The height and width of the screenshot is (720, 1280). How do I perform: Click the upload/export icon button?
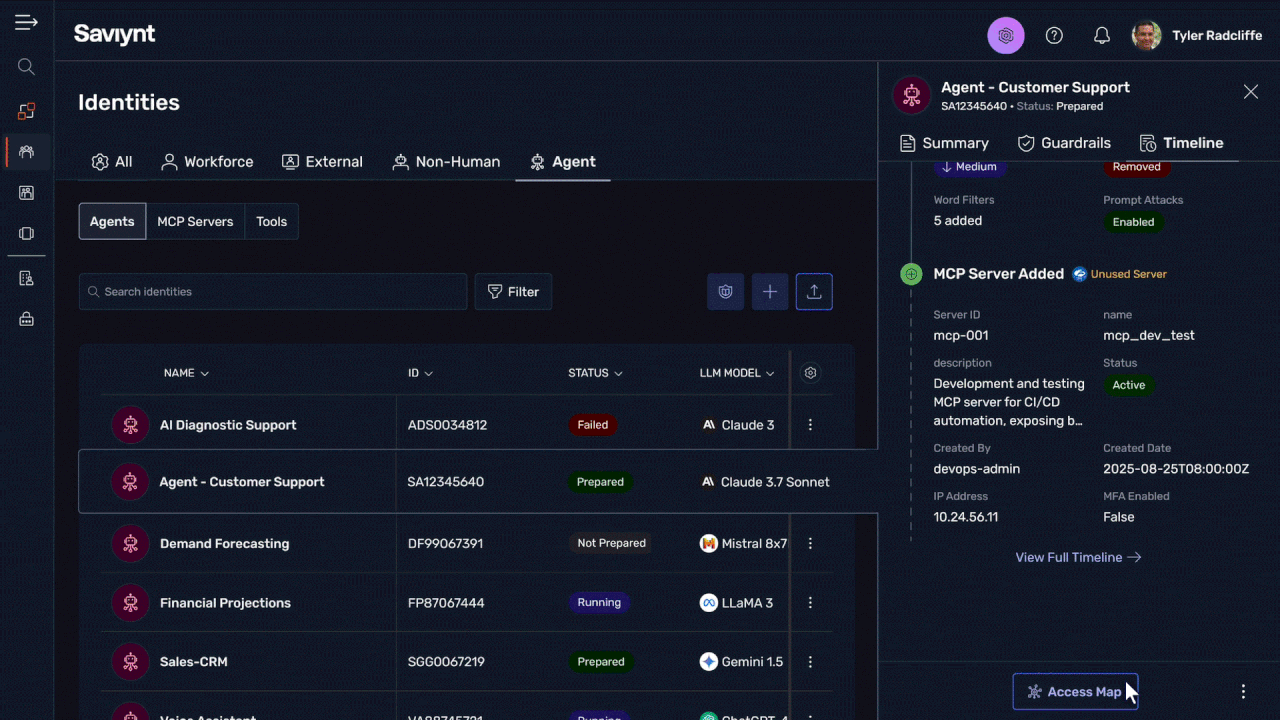pyautogui.click(x=814, y=292)
